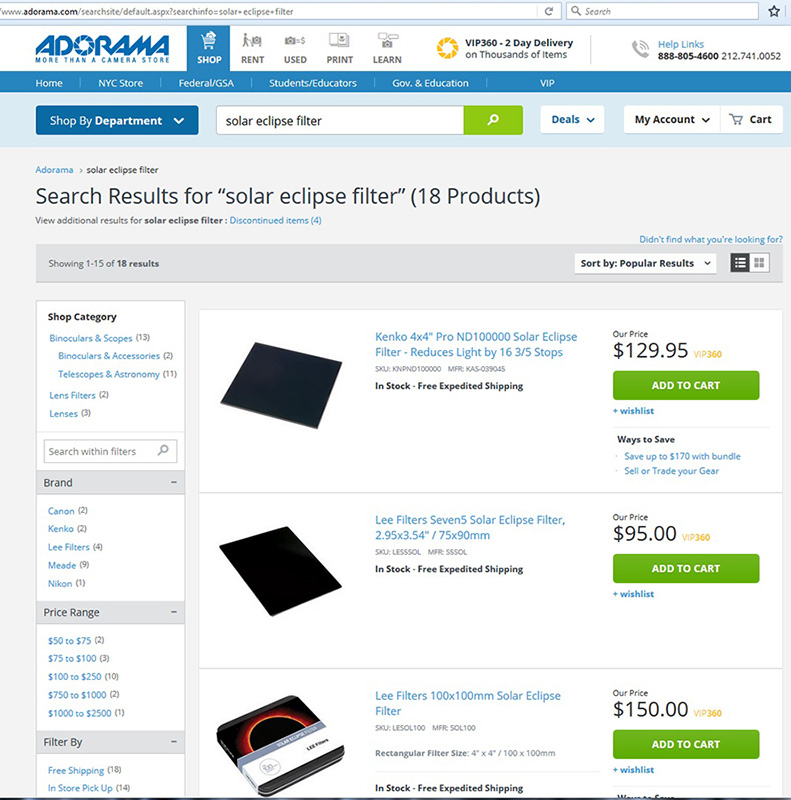Open the USED camera icon
Image resolution: width=791 pixels, height=800 pixels.
(x=295, y=40)
